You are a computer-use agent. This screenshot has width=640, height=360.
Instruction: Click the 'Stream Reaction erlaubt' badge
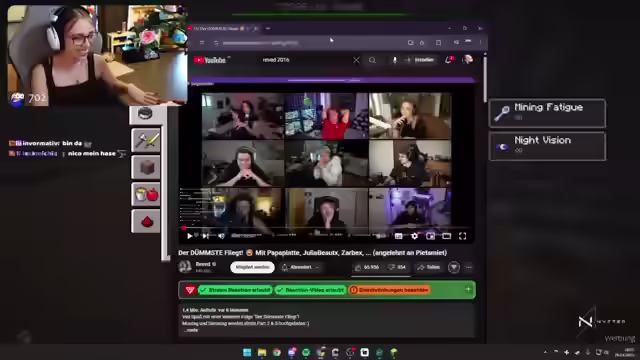pos(235,290)
